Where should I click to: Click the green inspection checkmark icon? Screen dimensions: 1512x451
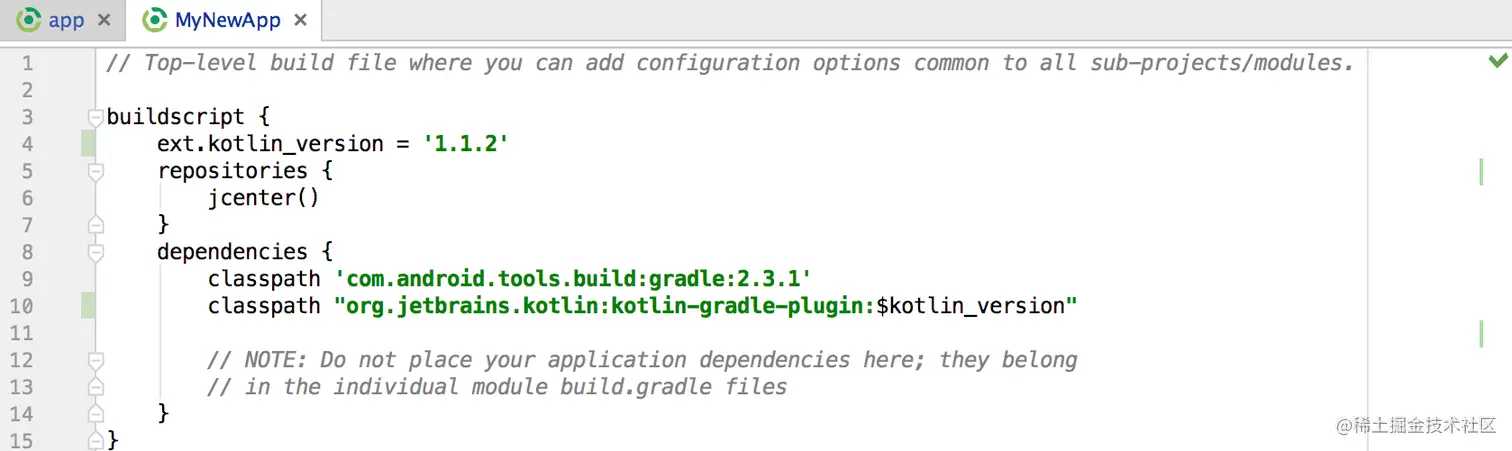click(x=1497, y=62)
